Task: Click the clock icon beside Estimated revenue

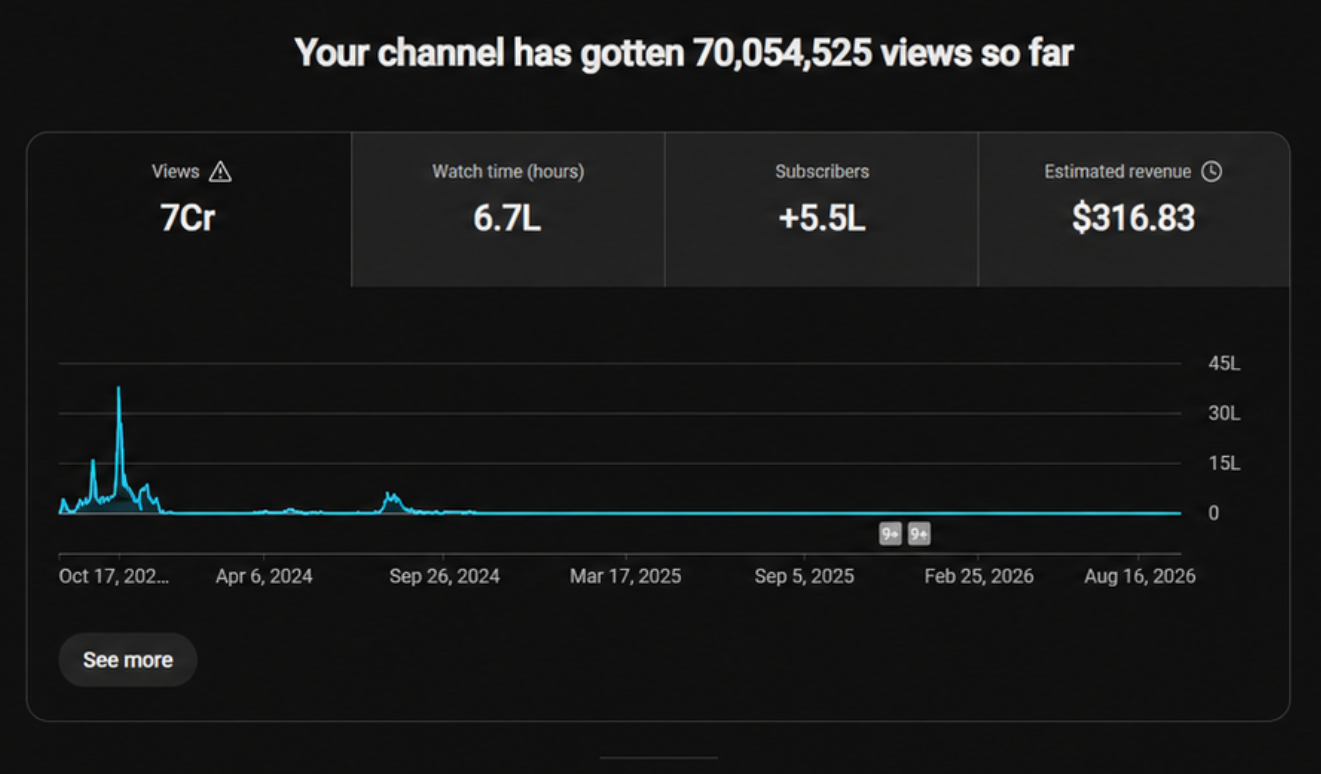Action: [x=1211, y=172]
